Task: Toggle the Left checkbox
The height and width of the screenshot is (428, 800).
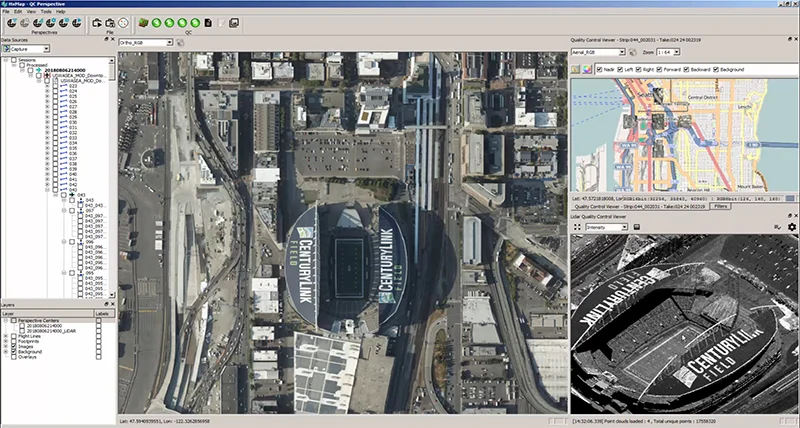Action: (620, 69)
